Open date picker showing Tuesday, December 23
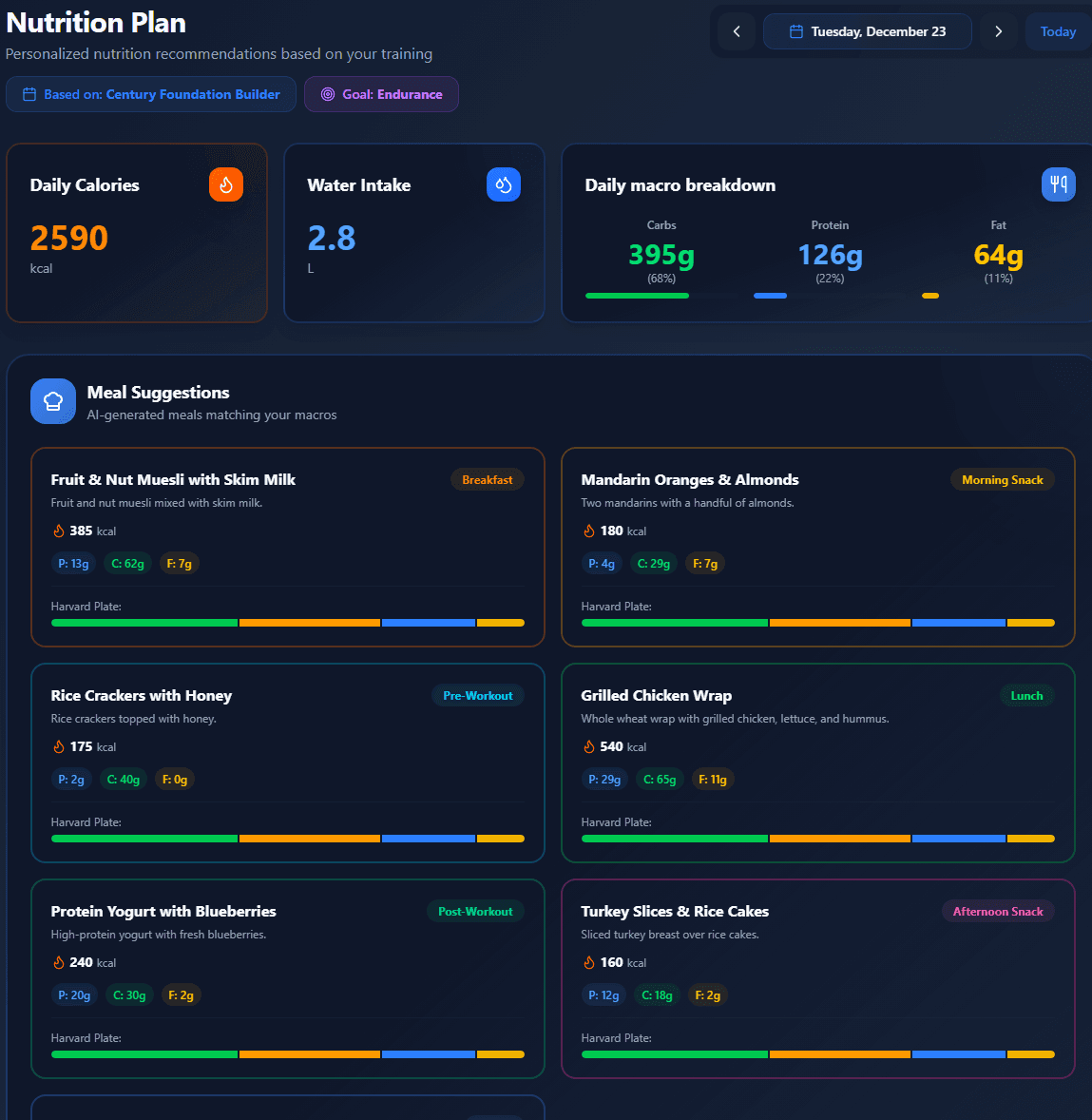 click(868, 31)
